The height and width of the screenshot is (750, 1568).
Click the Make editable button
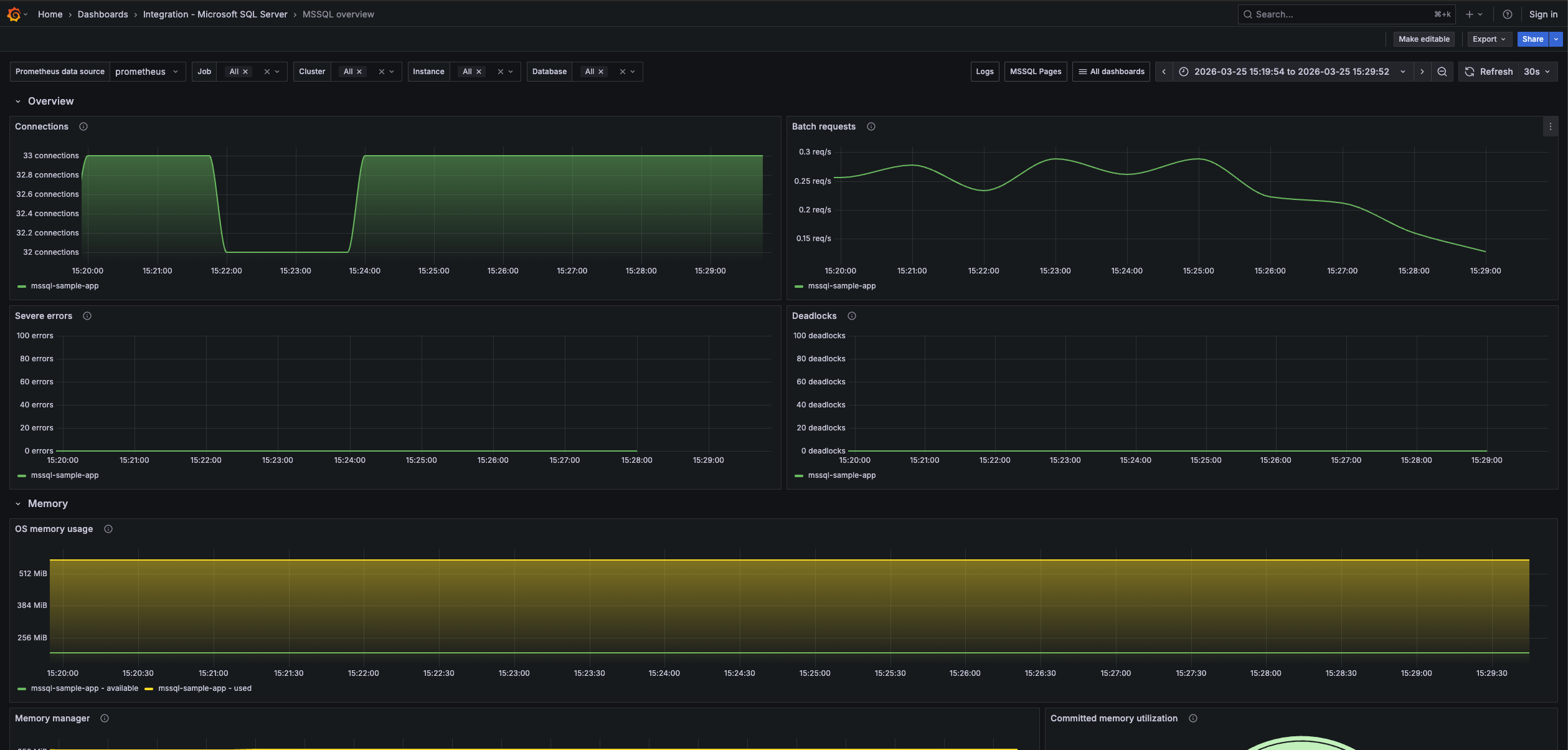[1424, 39]
